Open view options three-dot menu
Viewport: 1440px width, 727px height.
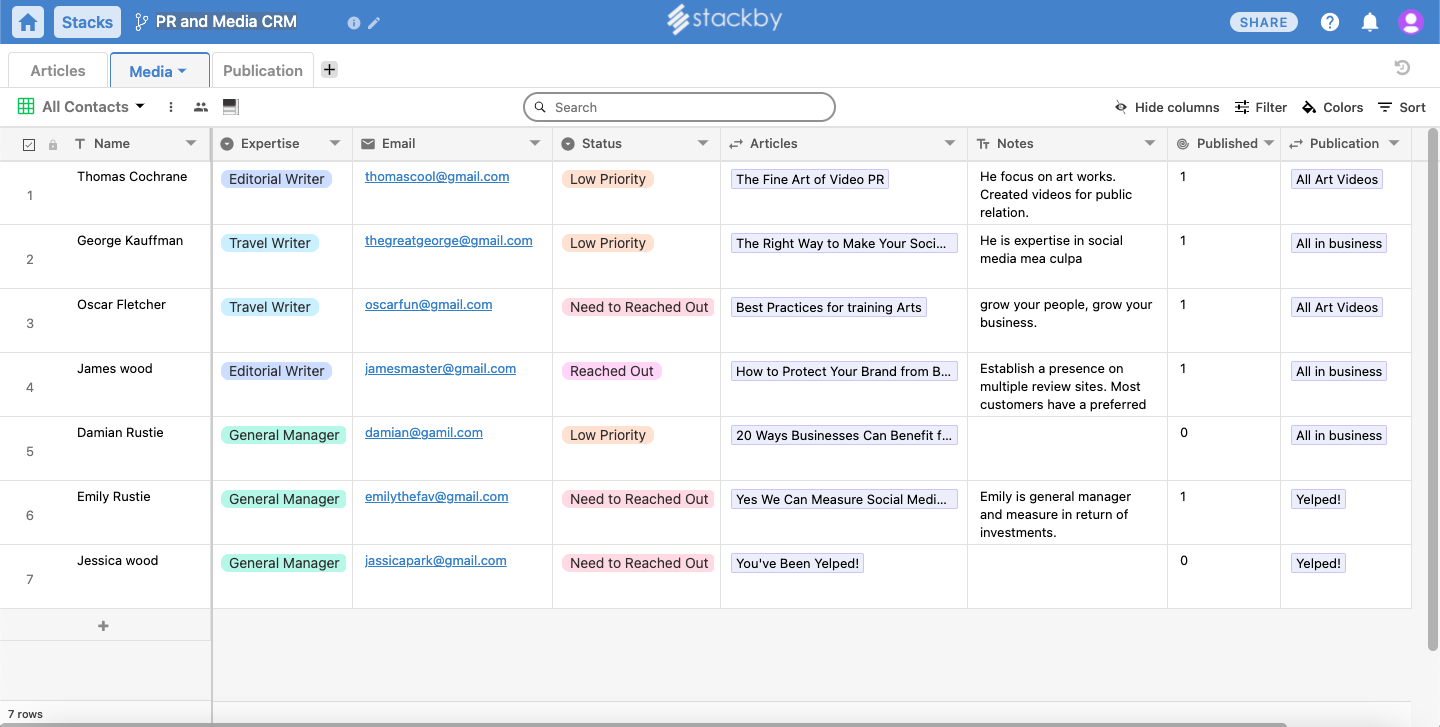tap(171, 107)
